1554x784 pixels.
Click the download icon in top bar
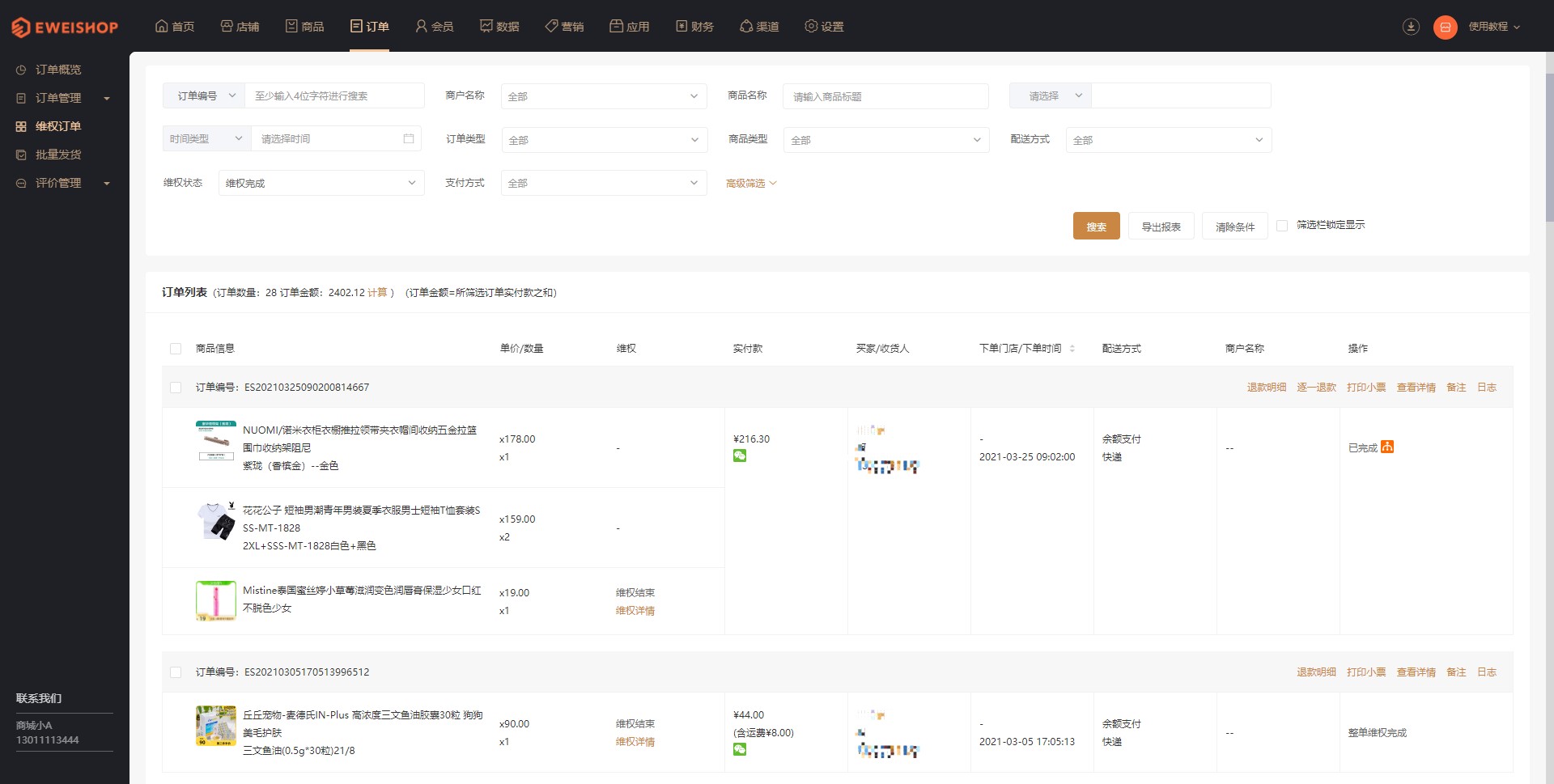tap(1411, 27)
